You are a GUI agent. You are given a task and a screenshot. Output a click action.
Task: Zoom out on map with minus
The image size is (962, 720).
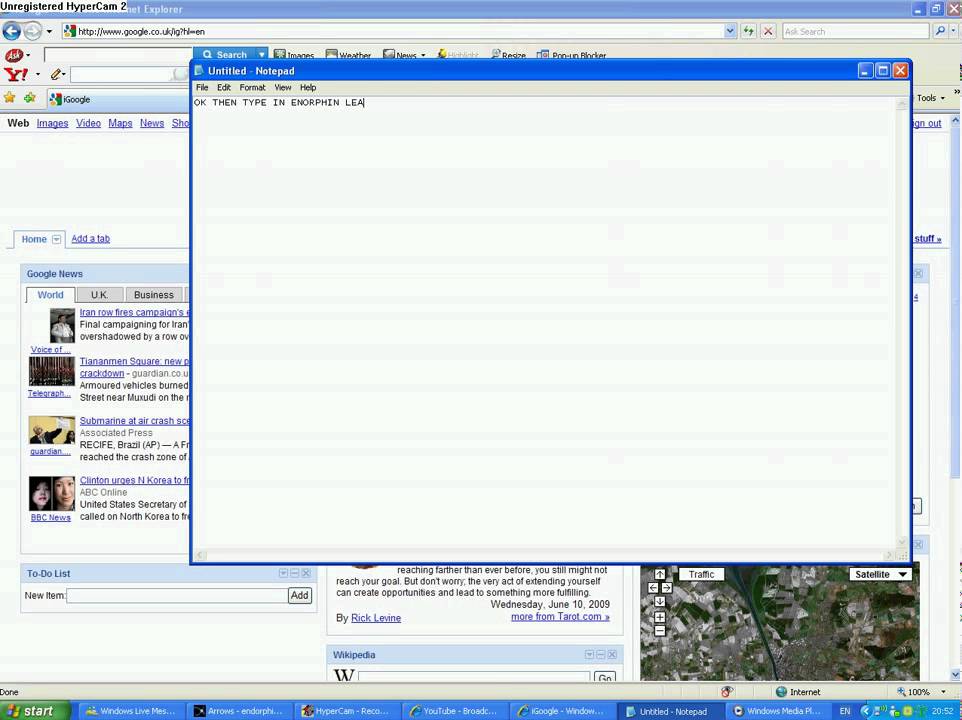(660, 630)
